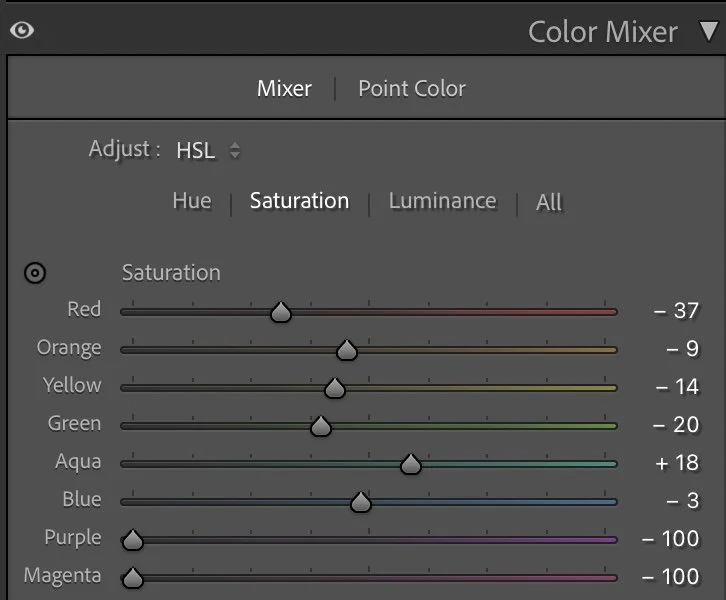Edit the Red value field – 37
The image size is (726, 600).
point(676,311)
